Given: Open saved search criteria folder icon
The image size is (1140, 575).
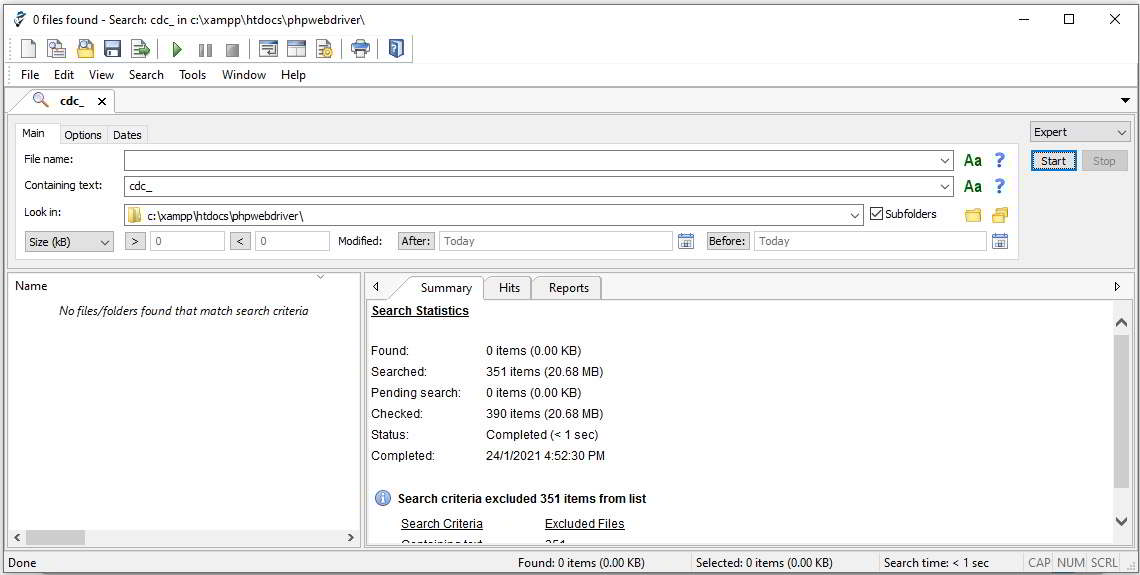Looking at the screenshot, I should pyautogui.click(x=86, y=49).
